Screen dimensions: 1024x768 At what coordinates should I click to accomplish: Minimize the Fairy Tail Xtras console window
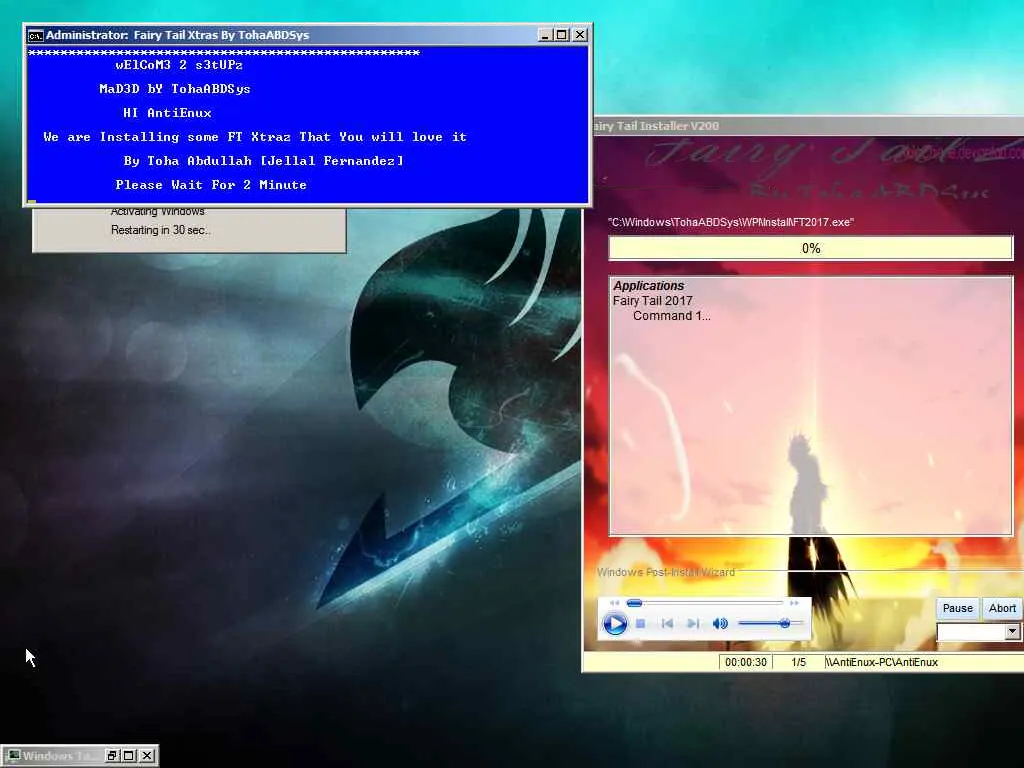tap(545, 35)
